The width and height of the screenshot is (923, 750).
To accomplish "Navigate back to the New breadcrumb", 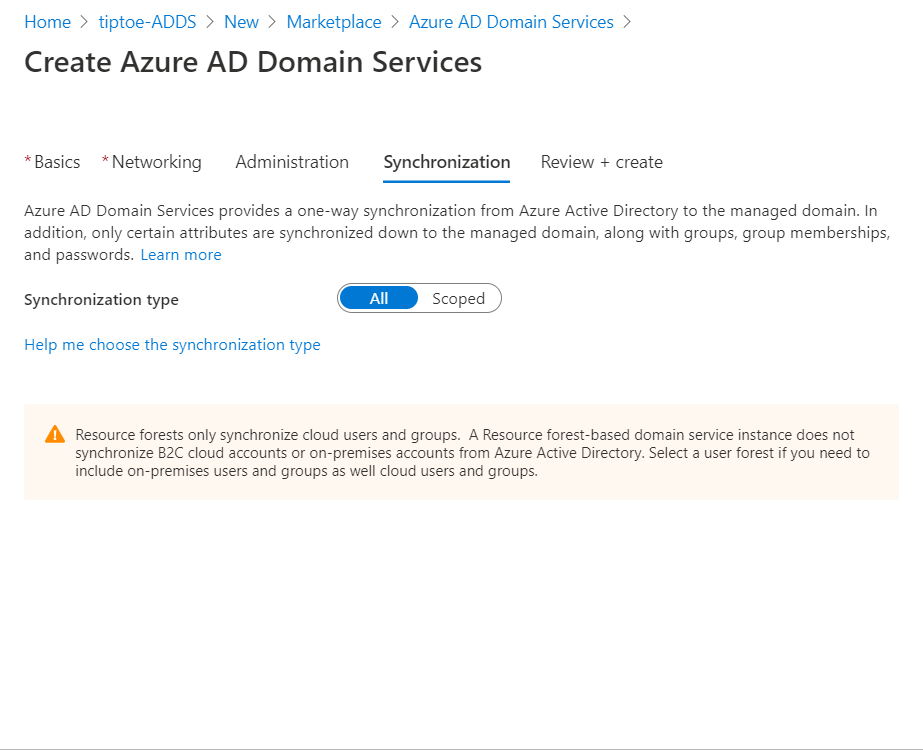I will (241, 22).
